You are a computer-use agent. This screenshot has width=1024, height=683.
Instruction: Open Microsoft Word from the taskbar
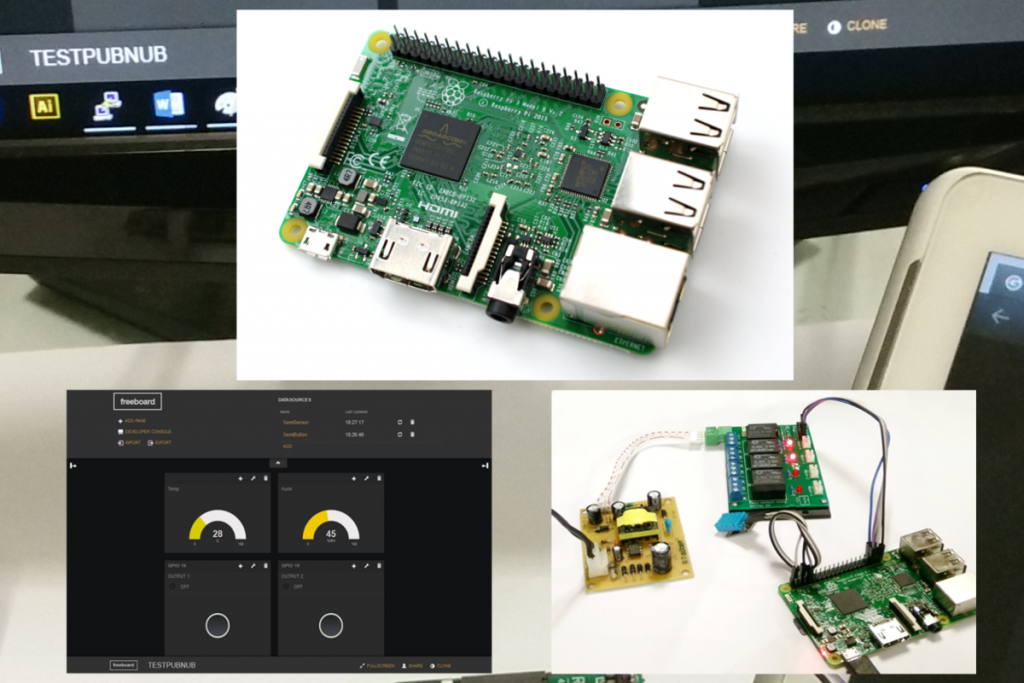click(x=169, y=105)
